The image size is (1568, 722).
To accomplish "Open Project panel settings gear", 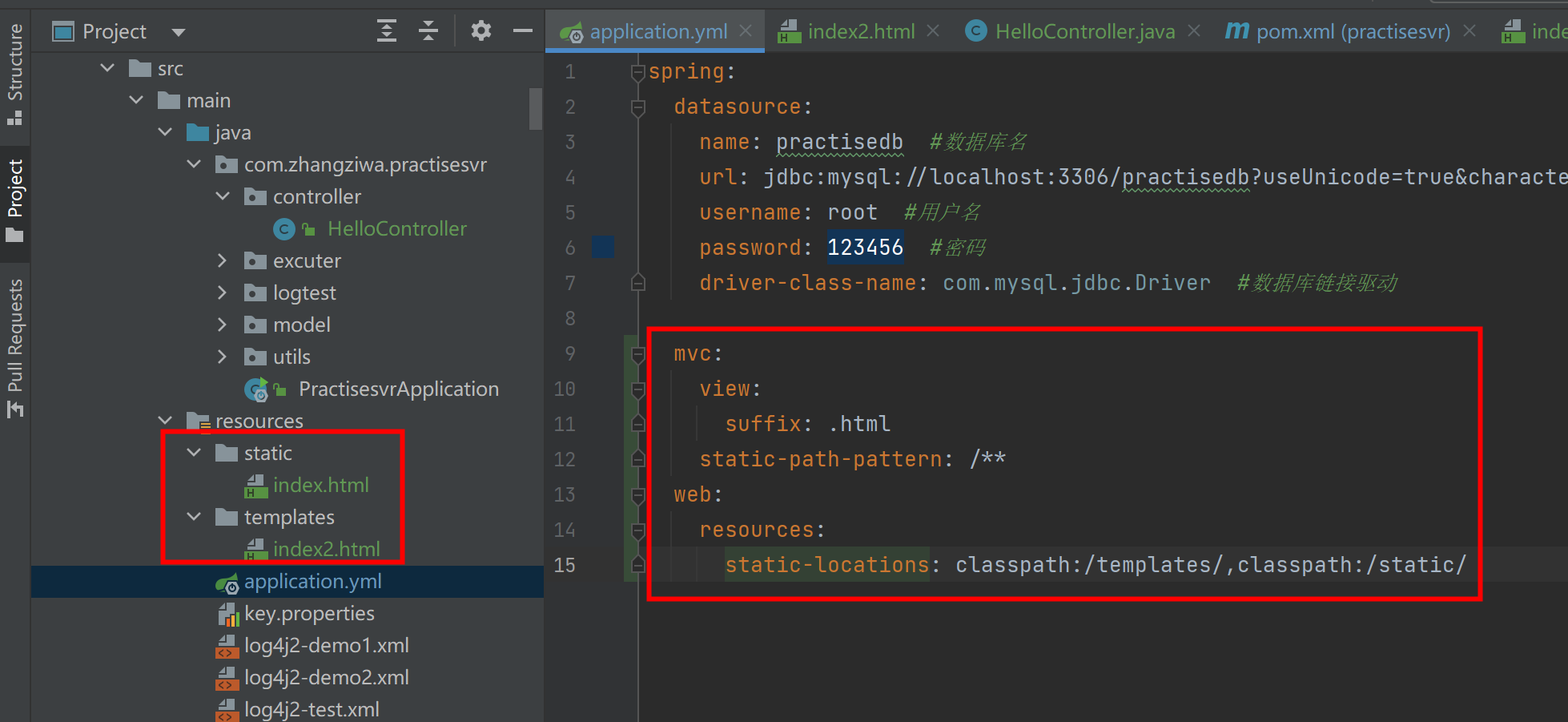I will [480, 31].
